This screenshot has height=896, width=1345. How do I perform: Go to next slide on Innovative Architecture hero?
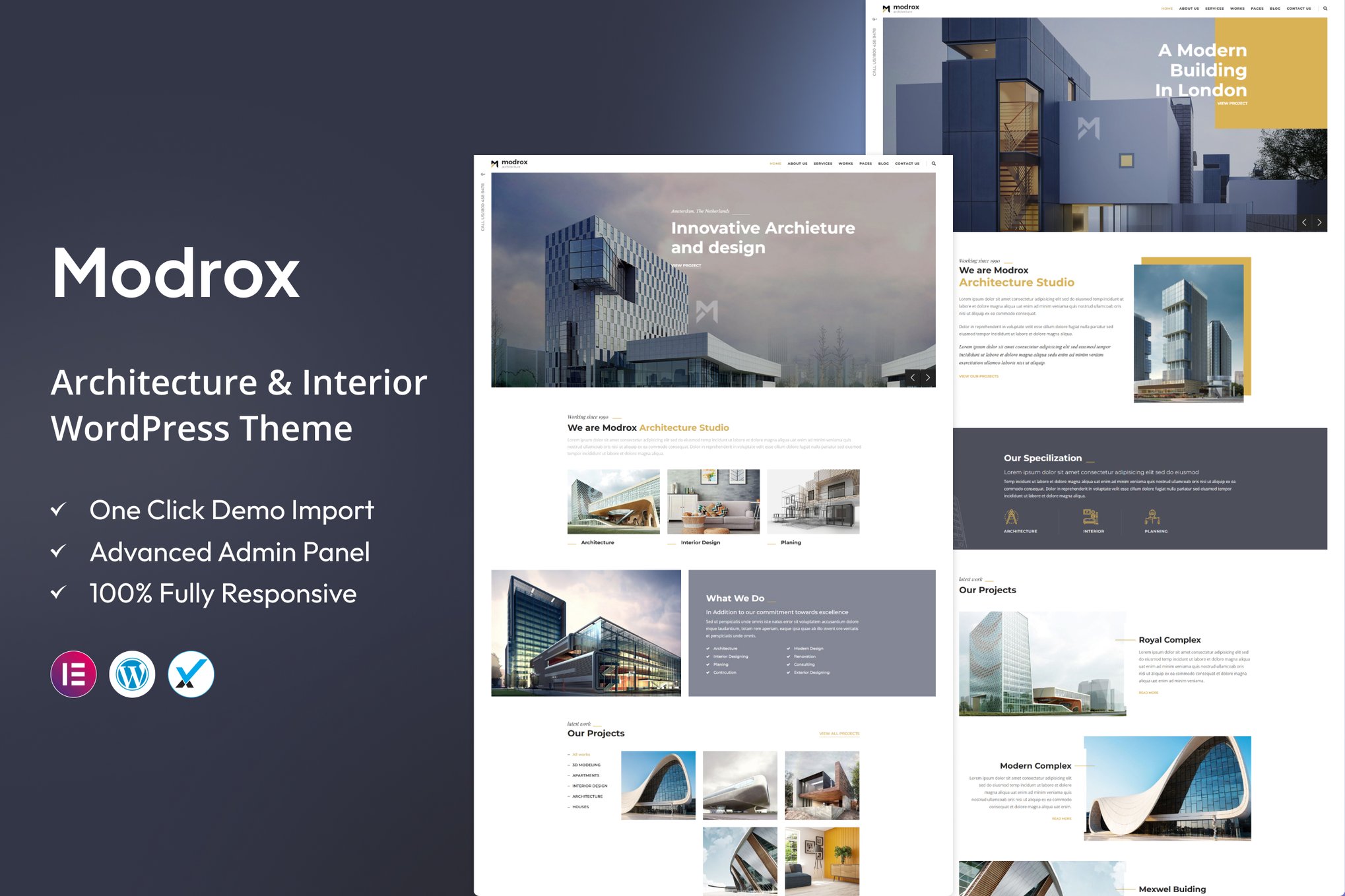point(928,377)
